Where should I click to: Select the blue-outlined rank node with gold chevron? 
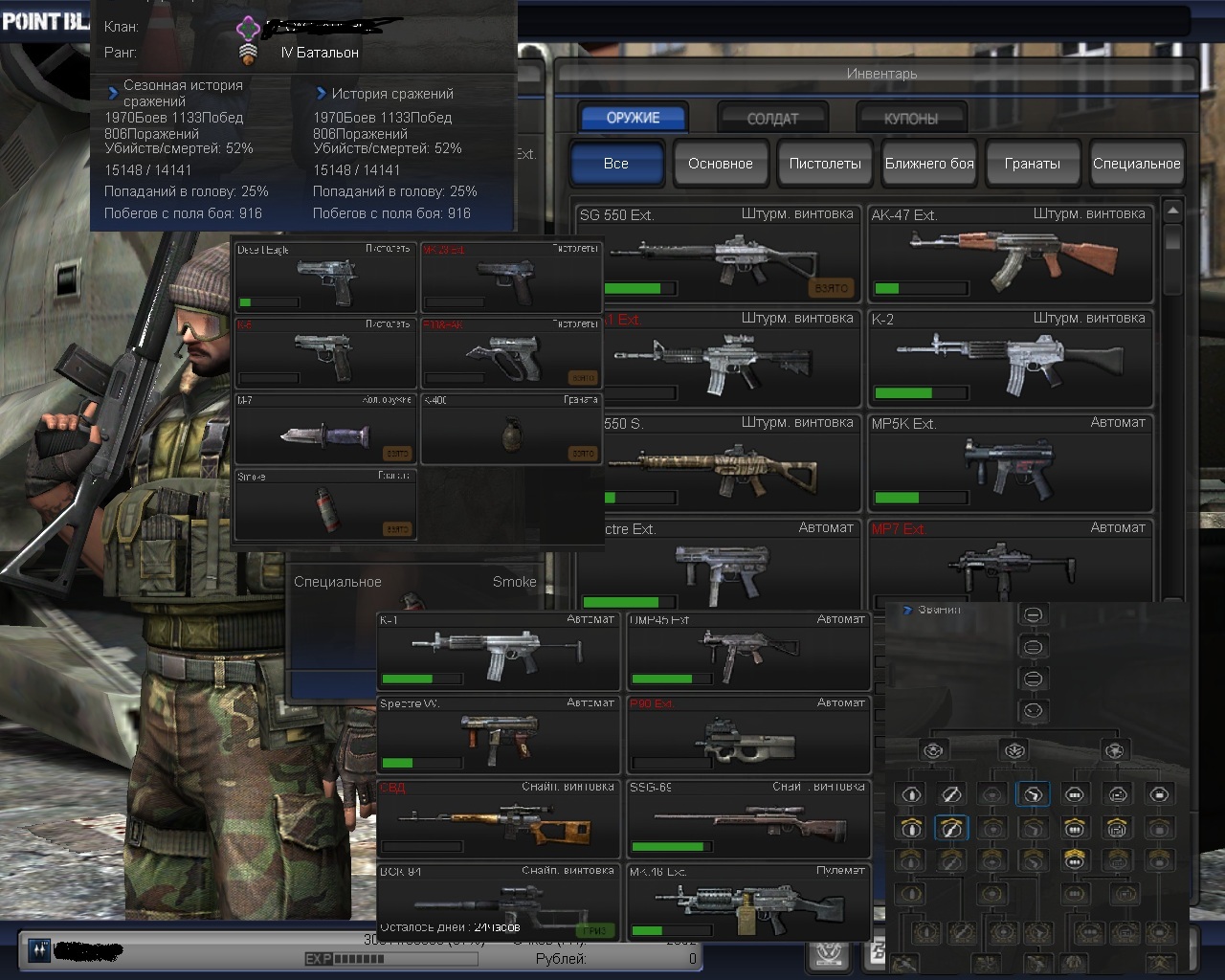[x=950, y=827]
